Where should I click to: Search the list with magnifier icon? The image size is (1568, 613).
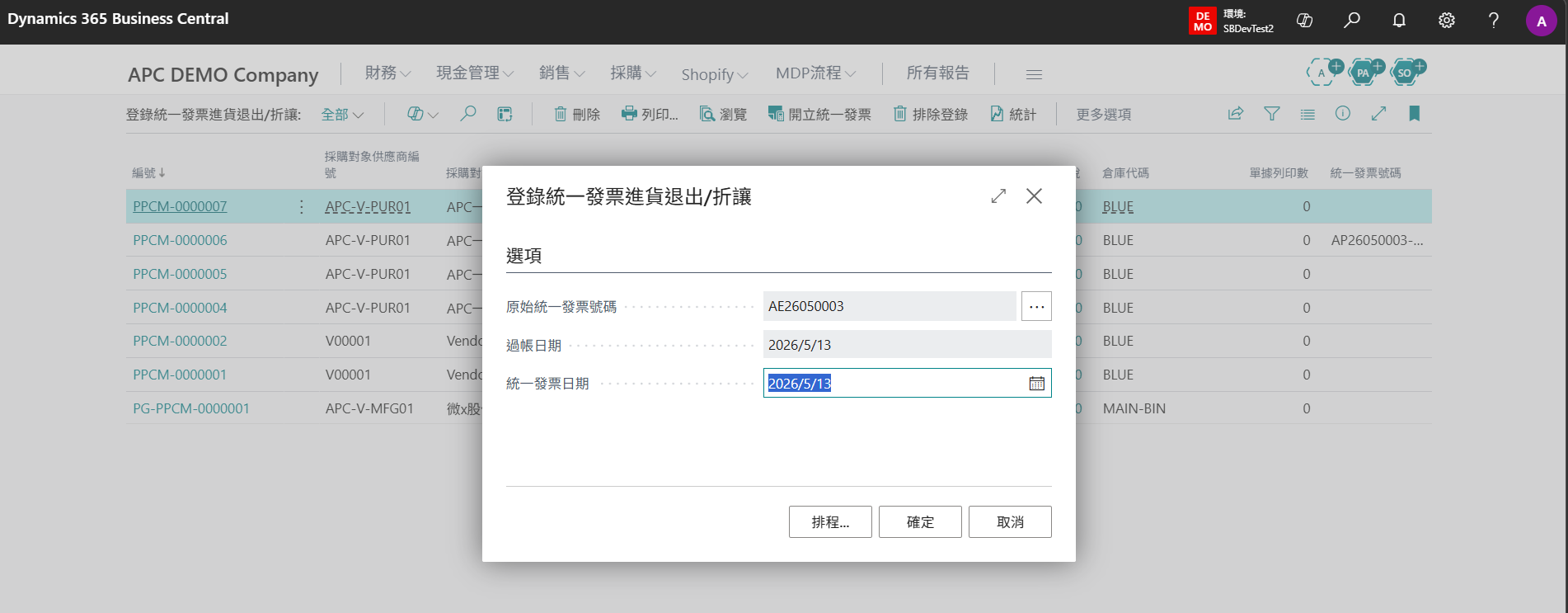pyautogui.click(x=468, y=114)
